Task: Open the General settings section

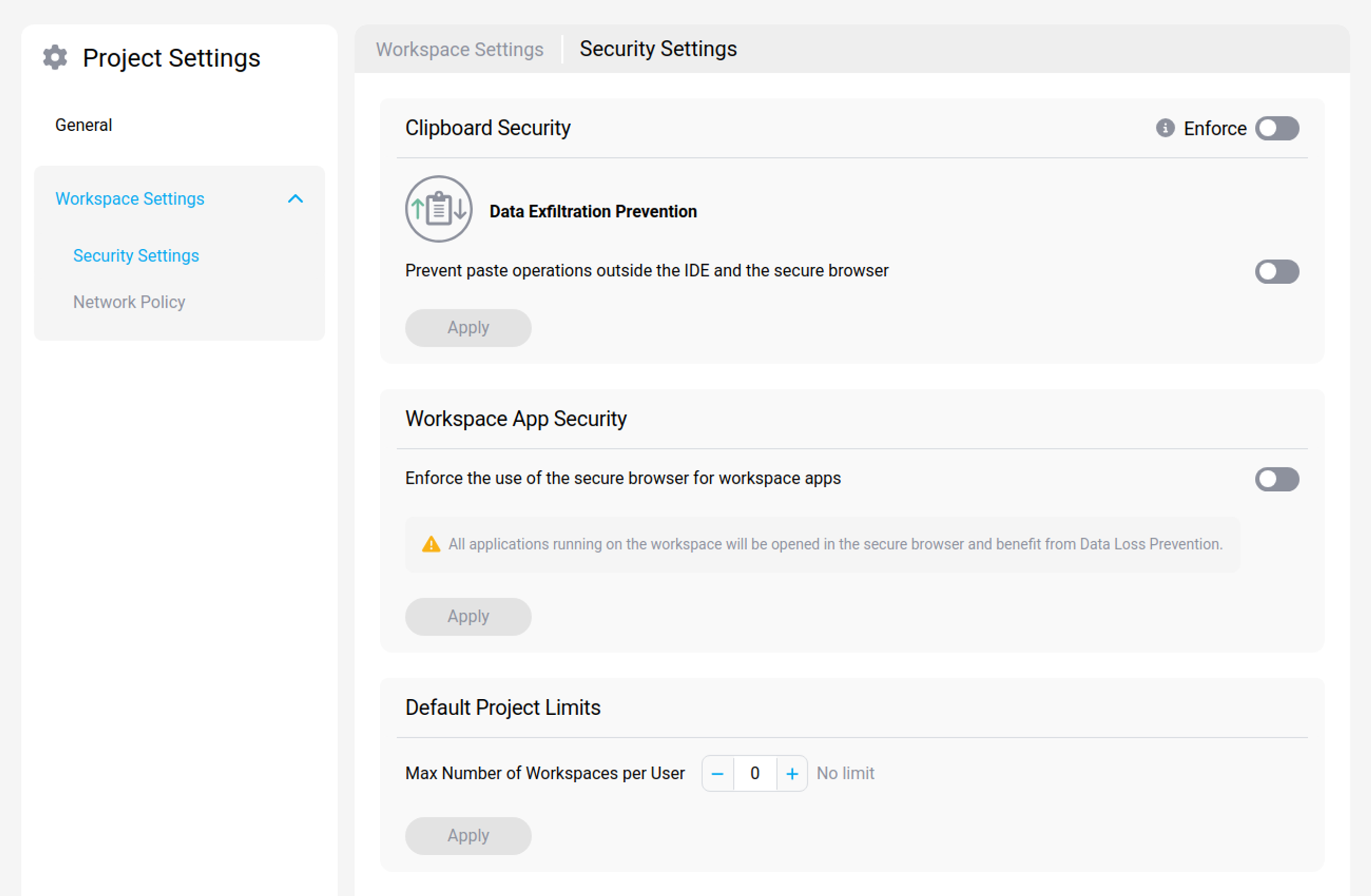Action: (x=84, y=125)
